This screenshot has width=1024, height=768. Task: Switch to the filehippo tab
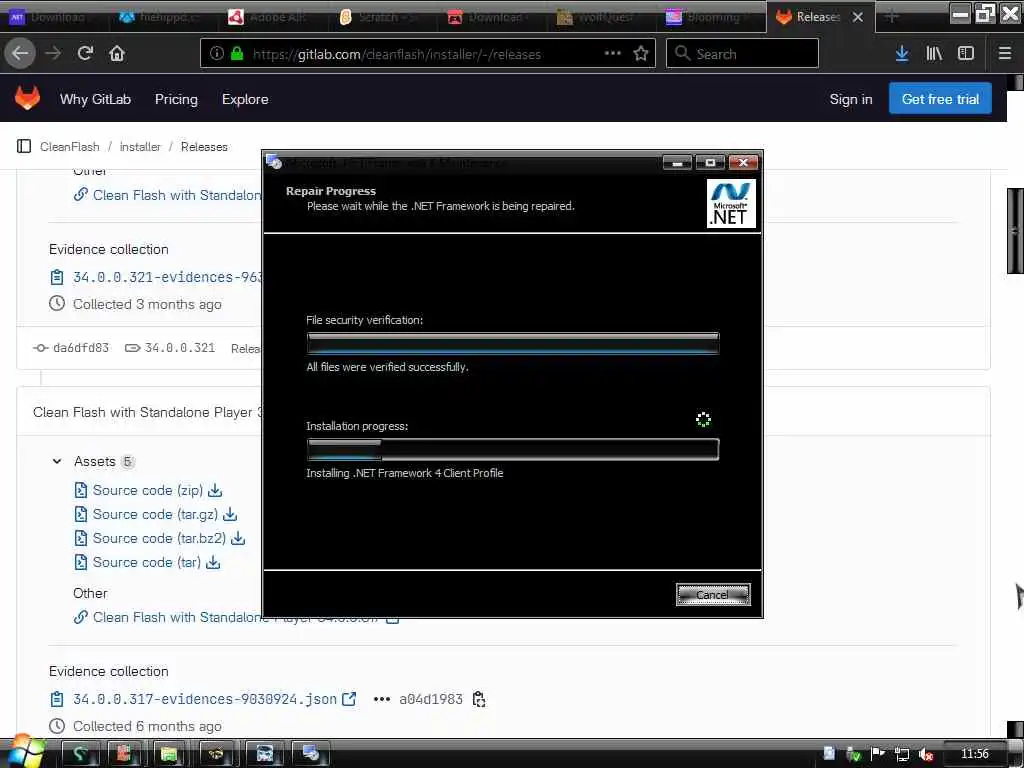162,17
